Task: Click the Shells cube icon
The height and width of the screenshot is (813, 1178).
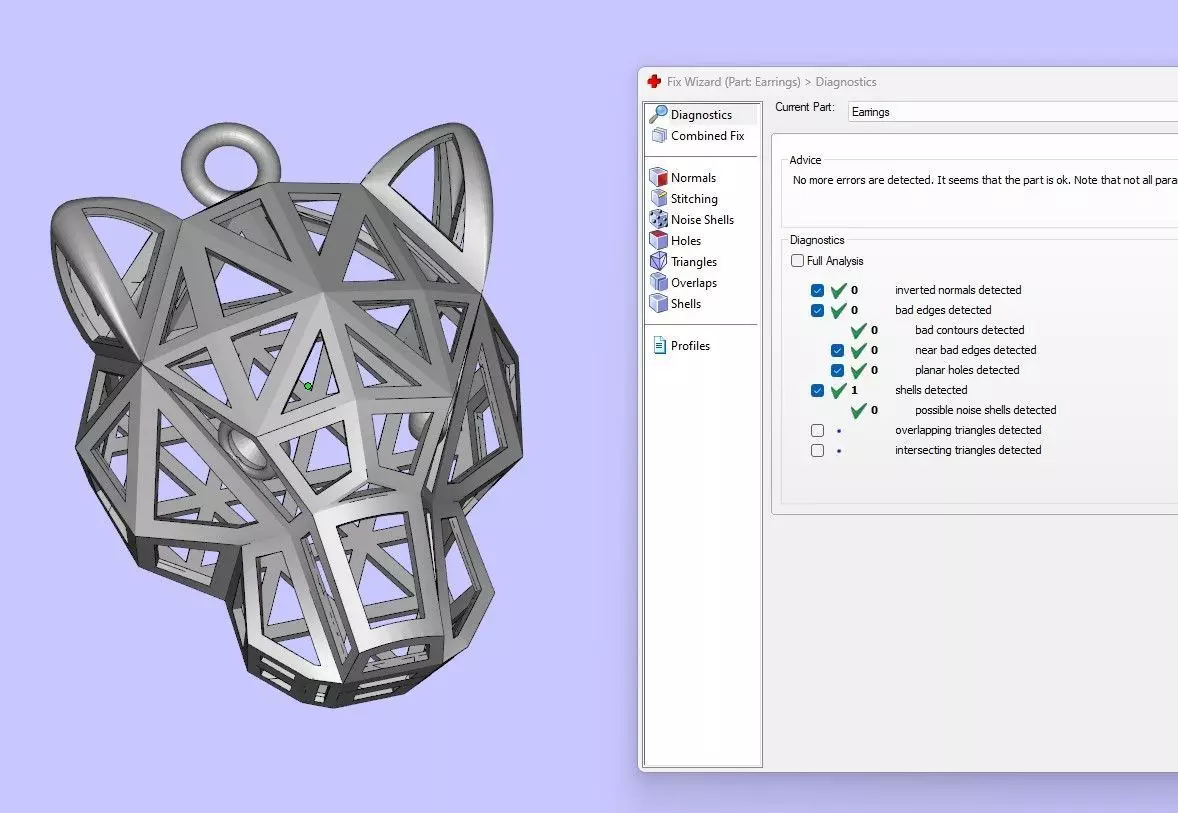Action: click(659, 304)
